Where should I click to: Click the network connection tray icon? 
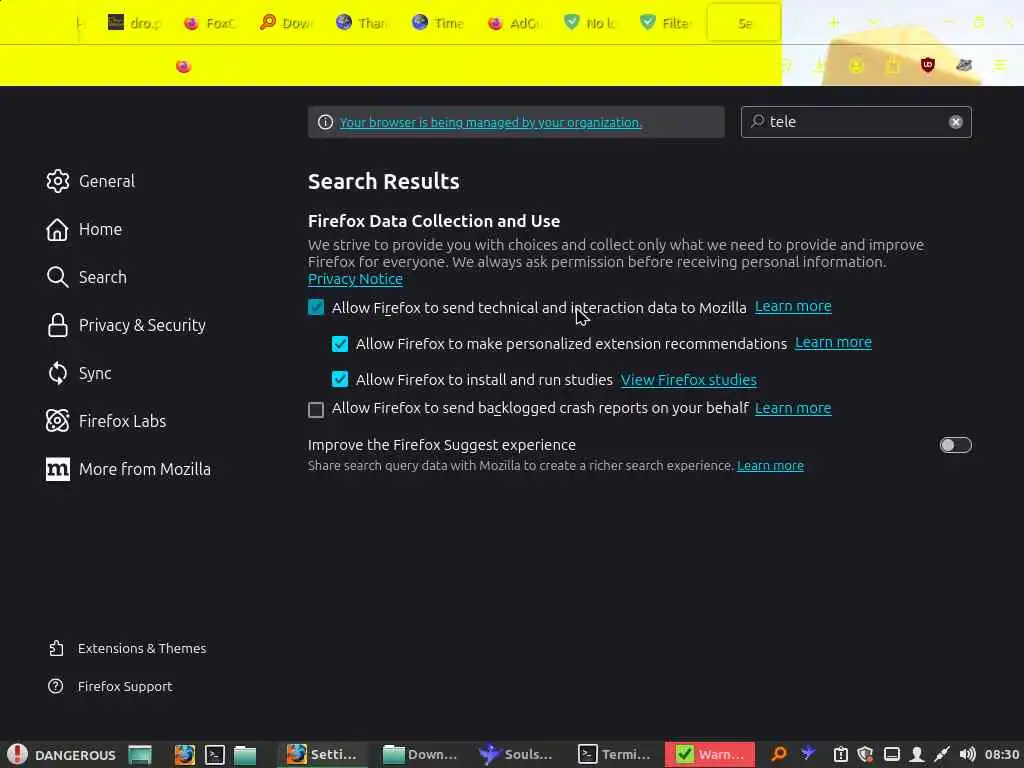pos(942,754)
